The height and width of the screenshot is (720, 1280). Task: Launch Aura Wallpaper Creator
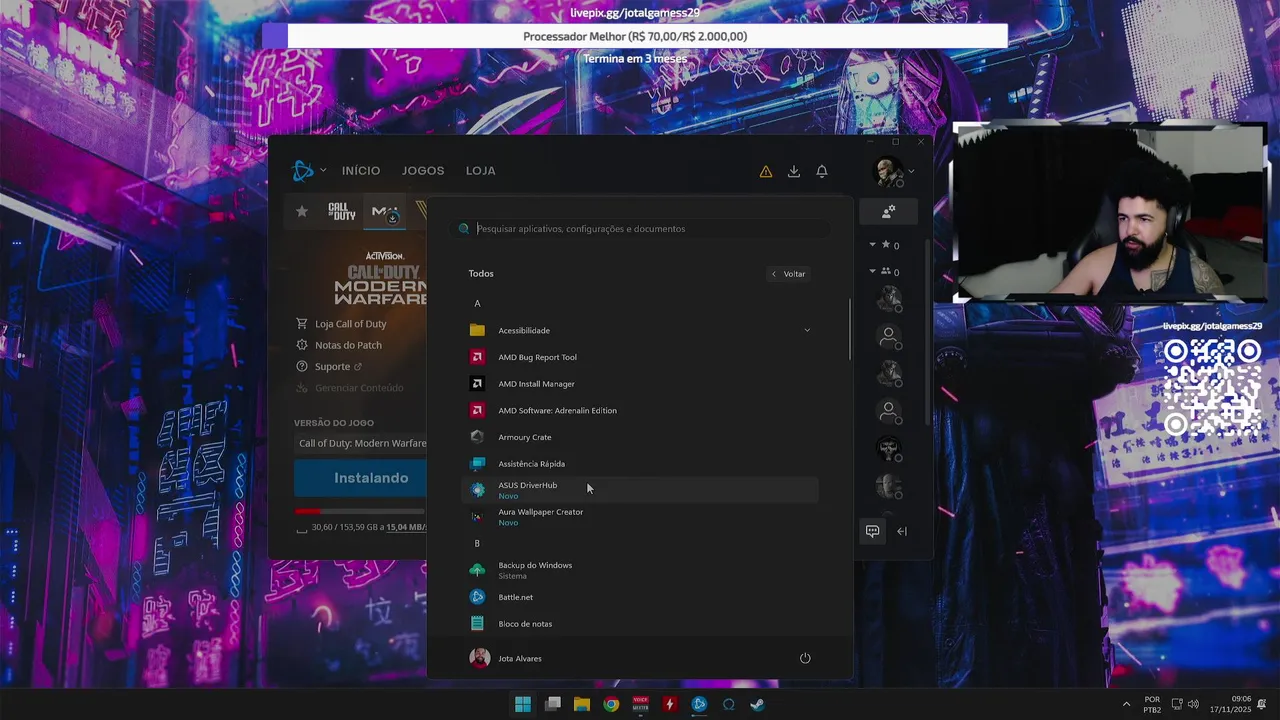point(640,517)
